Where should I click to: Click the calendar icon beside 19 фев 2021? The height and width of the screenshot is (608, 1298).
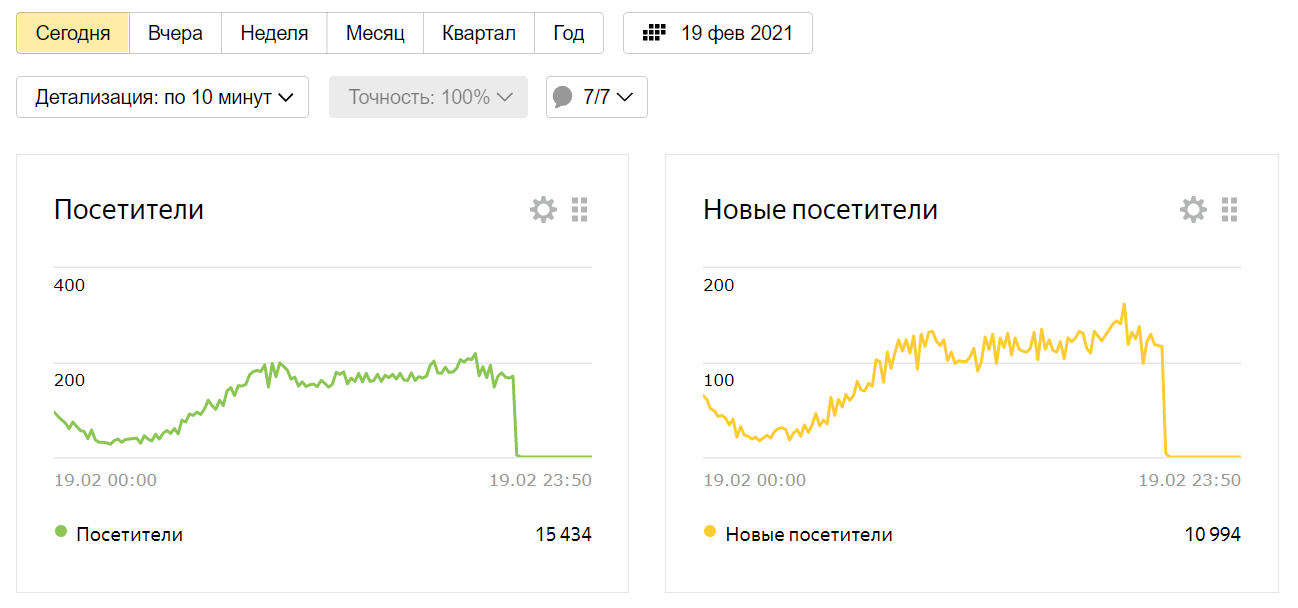coord(654,33)
